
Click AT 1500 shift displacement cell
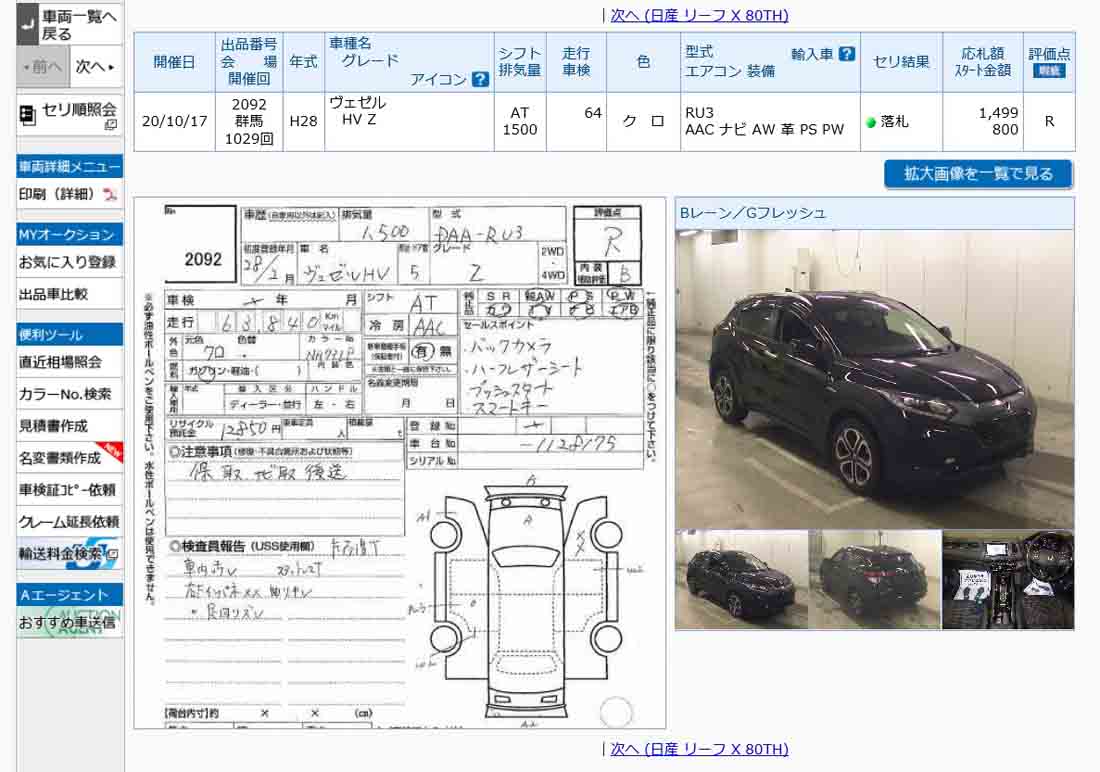[520, 121]
